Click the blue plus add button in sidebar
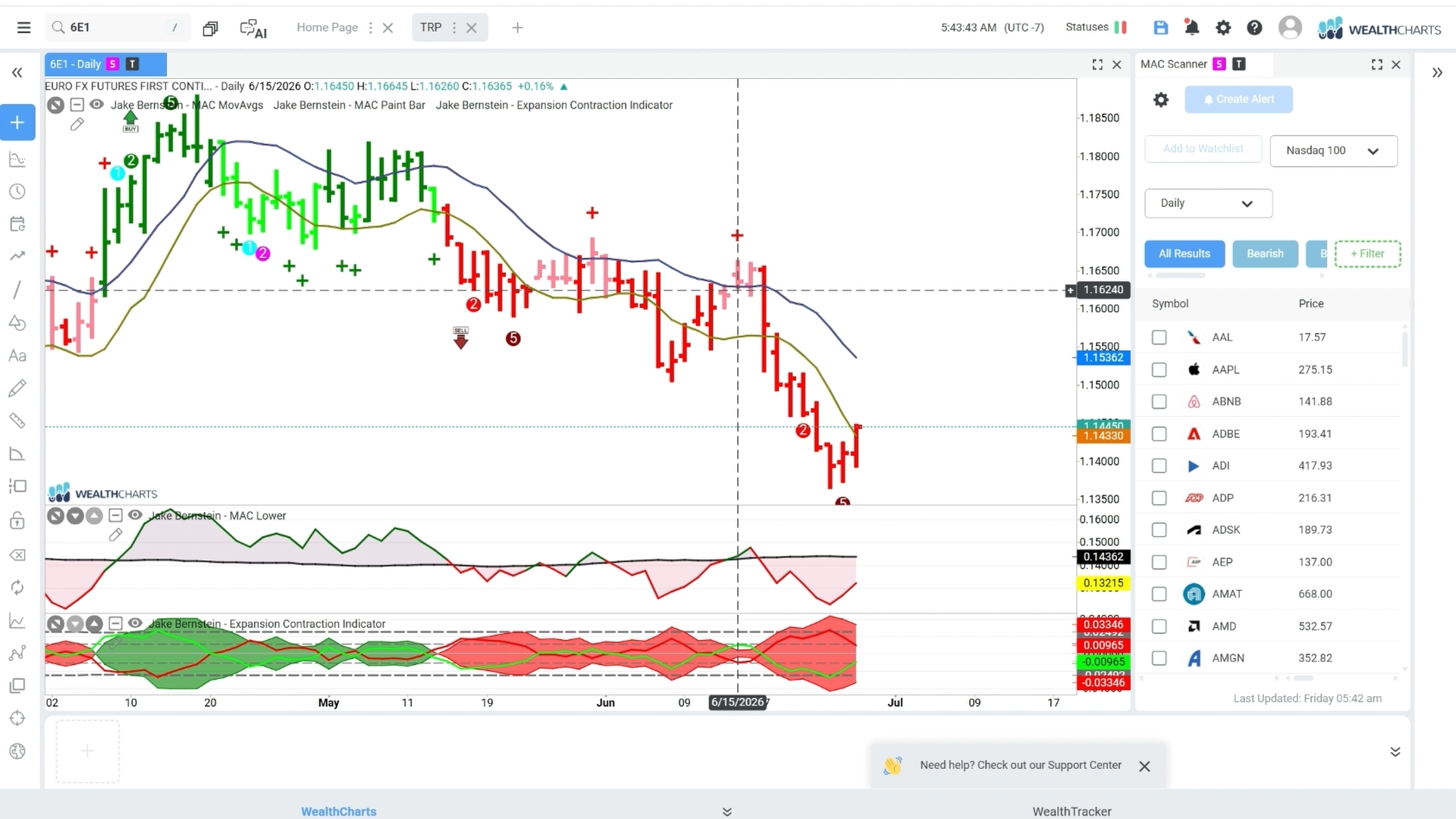 tap(17, 122)
